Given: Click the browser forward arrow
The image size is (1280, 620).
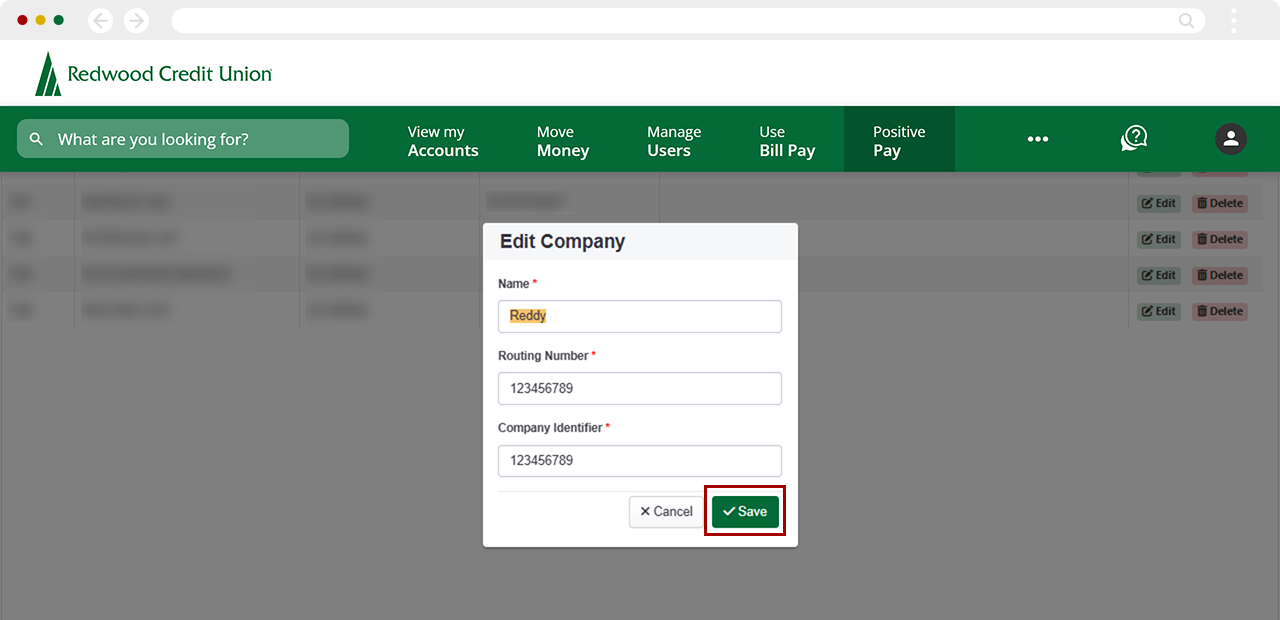Looking at the screenshot, I should [x=136, y=20].
